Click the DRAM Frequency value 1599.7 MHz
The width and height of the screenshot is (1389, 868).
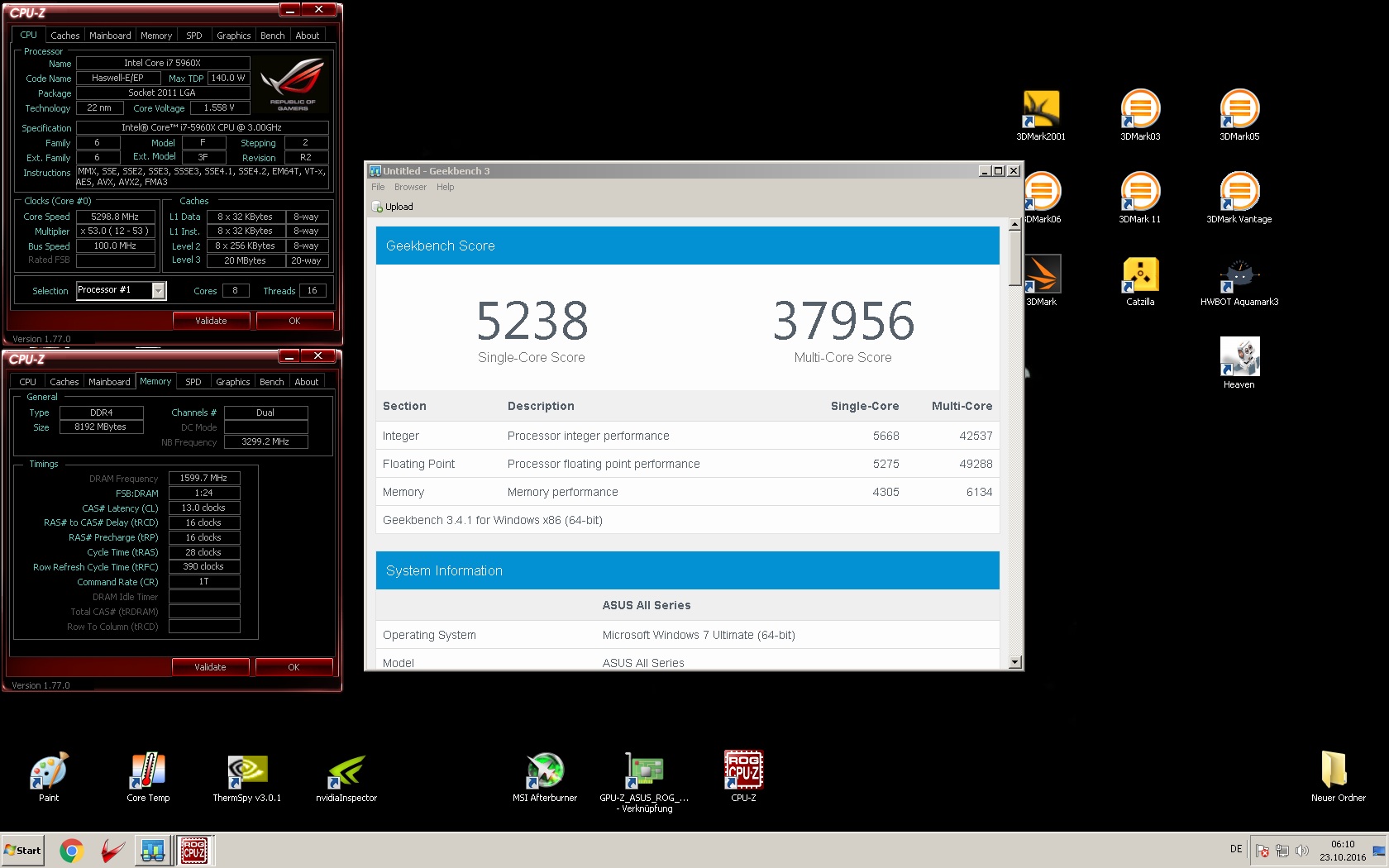coord(204,478)
